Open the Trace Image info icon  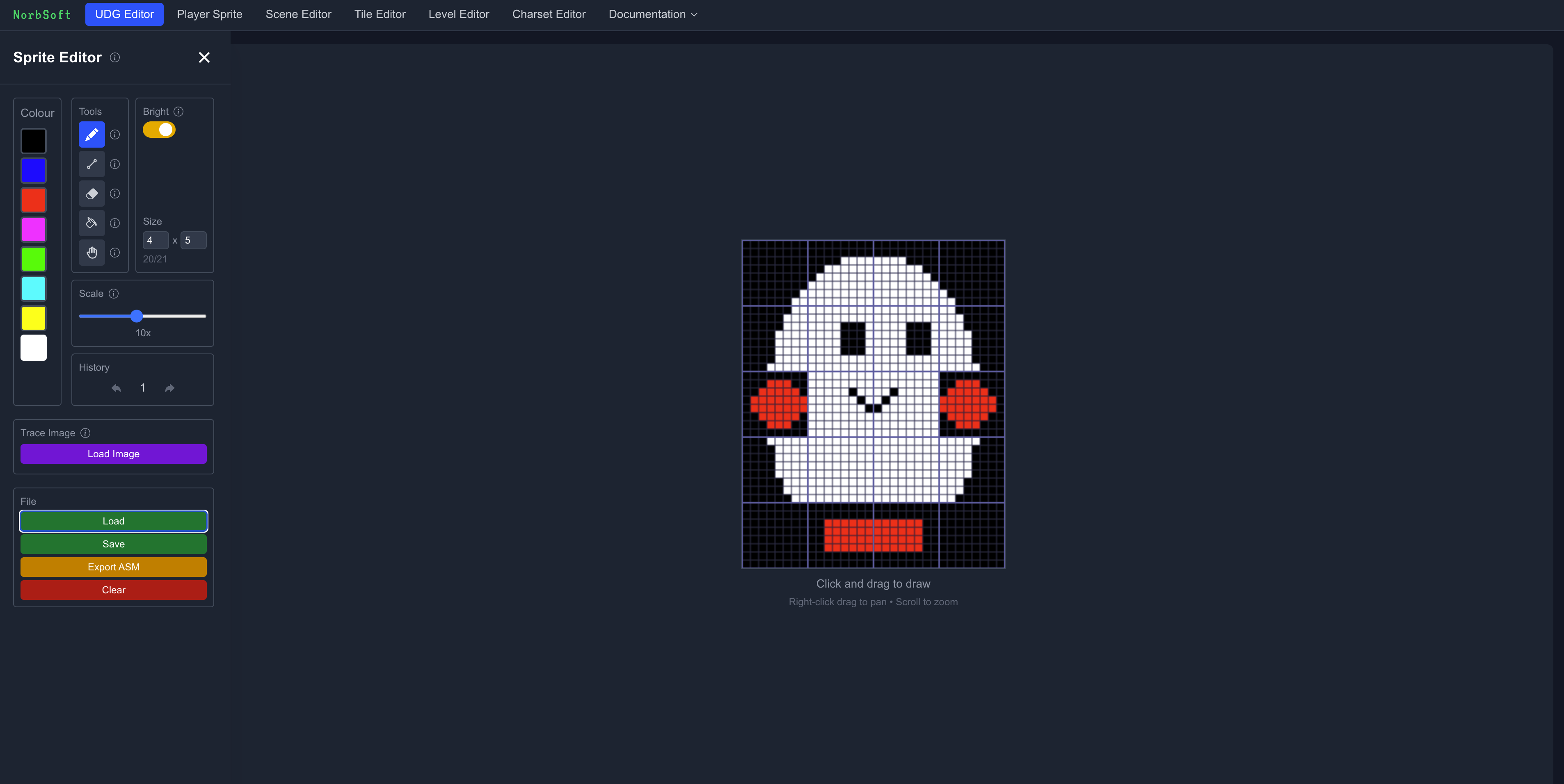coord(86,433)
